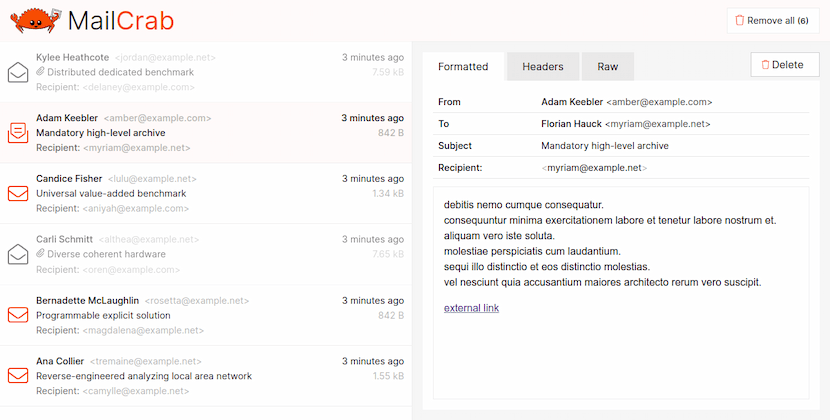Click the opened envelope icon for Kylee Heathcote
The height and width of the screenshot is (420, 830).
18,72
